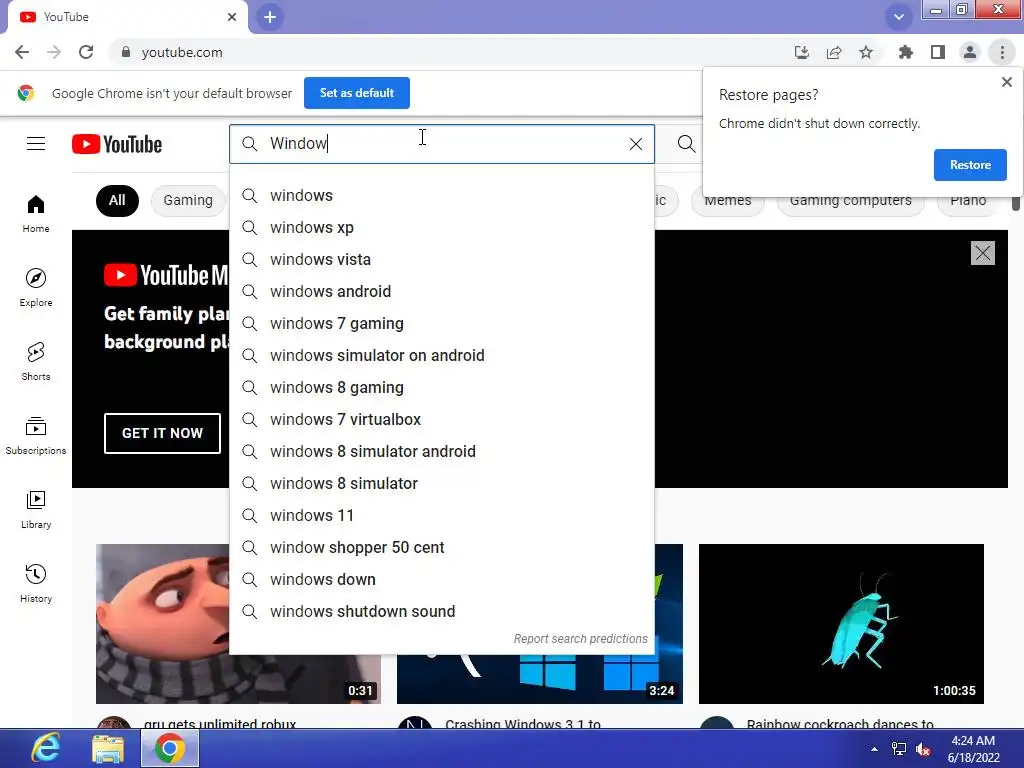1024x768 pixels.
Task: Open Subscriptions in sidebar
Action: (x=36, y=436)
